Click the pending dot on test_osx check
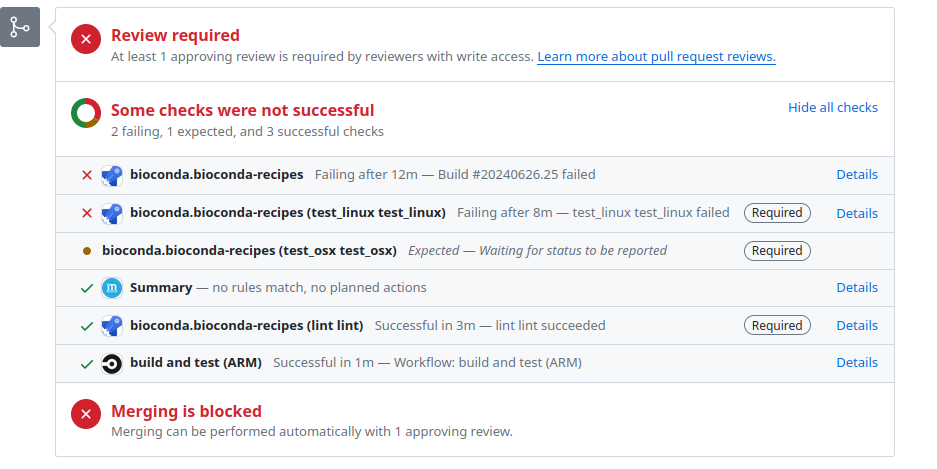The height and width of the screenshot is (469, 937). tap(87, 251)
